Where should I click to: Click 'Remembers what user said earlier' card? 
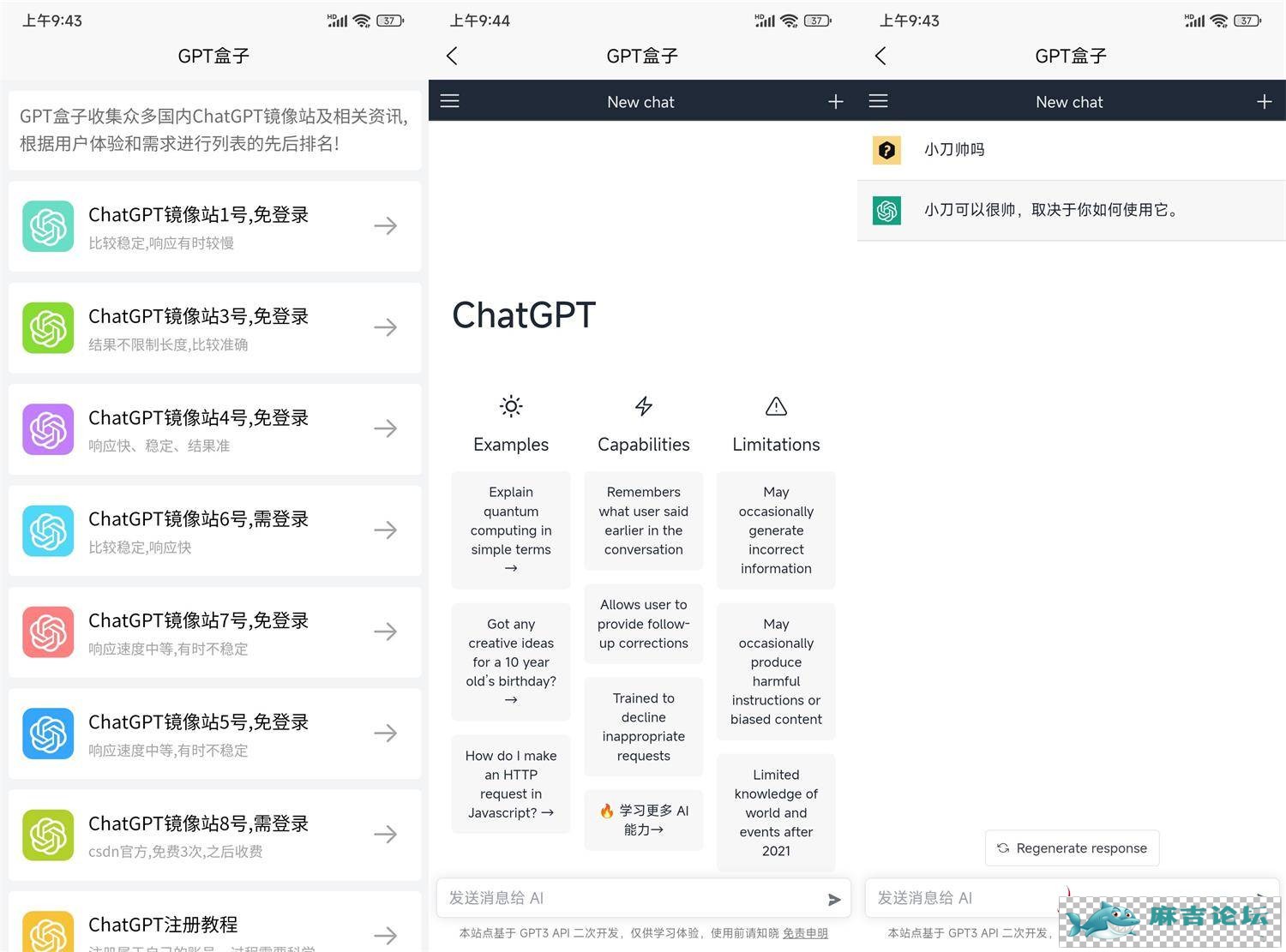tap(644, 521)
